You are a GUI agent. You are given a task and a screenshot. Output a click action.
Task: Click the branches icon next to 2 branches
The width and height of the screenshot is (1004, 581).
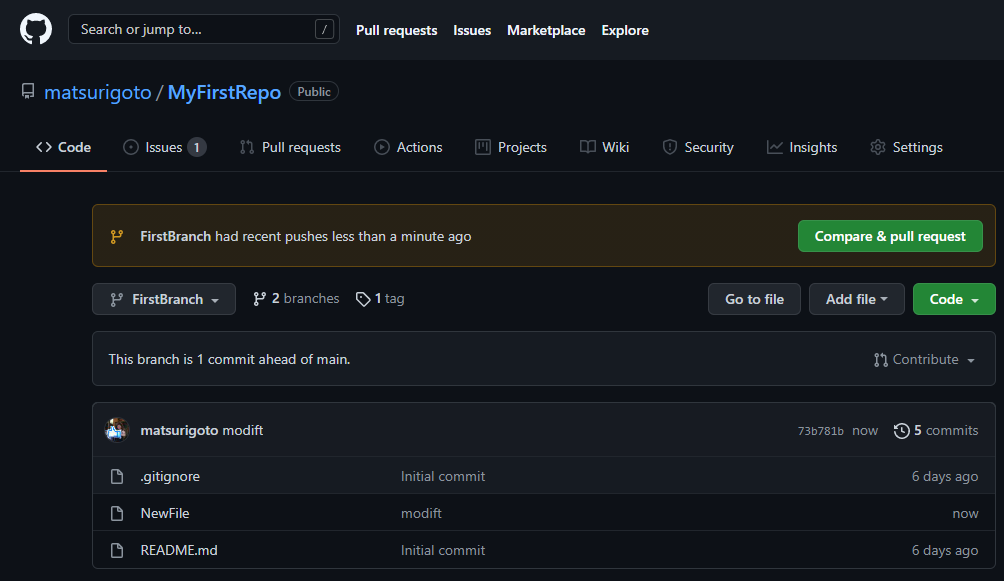(x=259, y=299)
